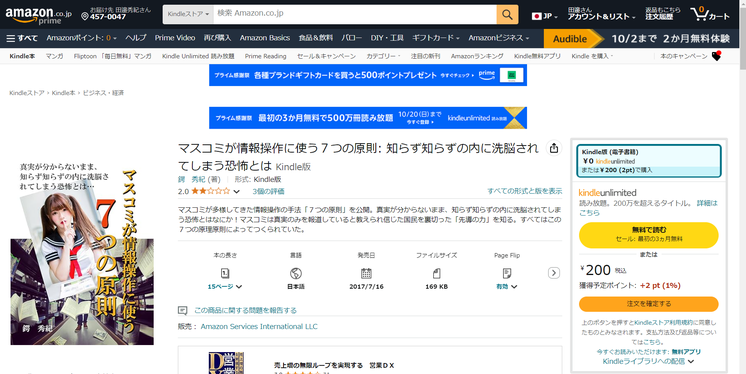Open Amazon Basics in the nav bar
Image resolution: width=746 pixels, height=374 pixels.
265,38
